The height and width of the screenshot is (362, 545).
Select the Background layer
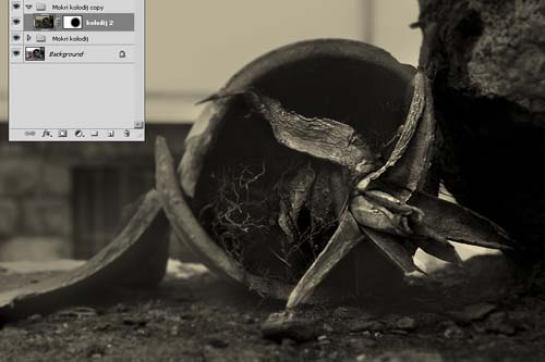click(79, 54)
